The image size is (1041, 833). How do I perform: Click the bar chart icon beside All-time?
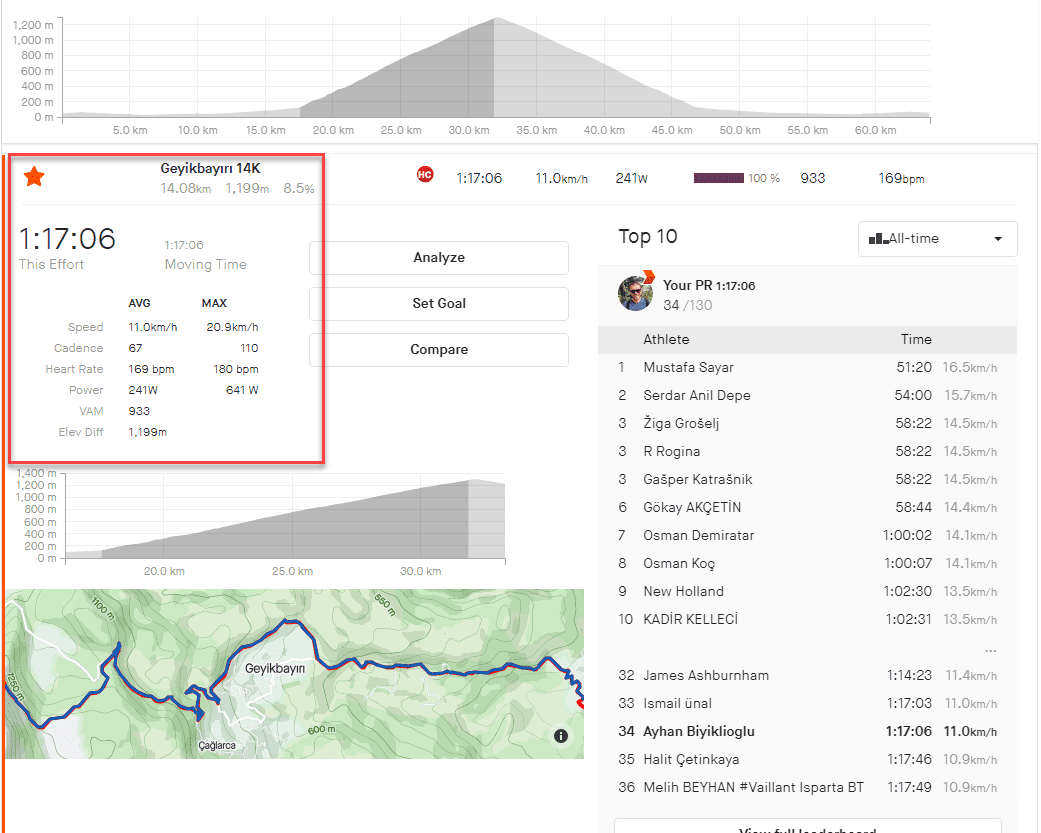(878, 239)
